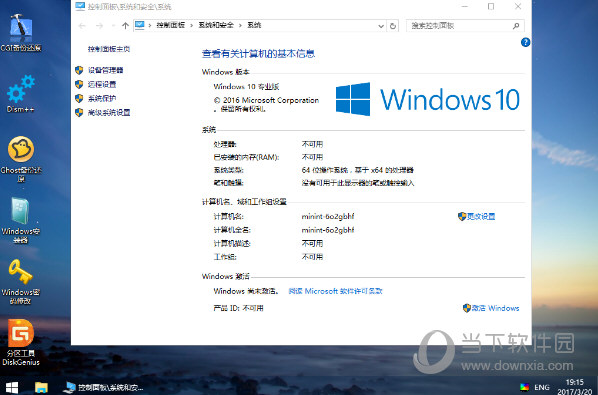Launch the Windows installer desktop icon
598x395 pixels.
[x=21, y=220]
